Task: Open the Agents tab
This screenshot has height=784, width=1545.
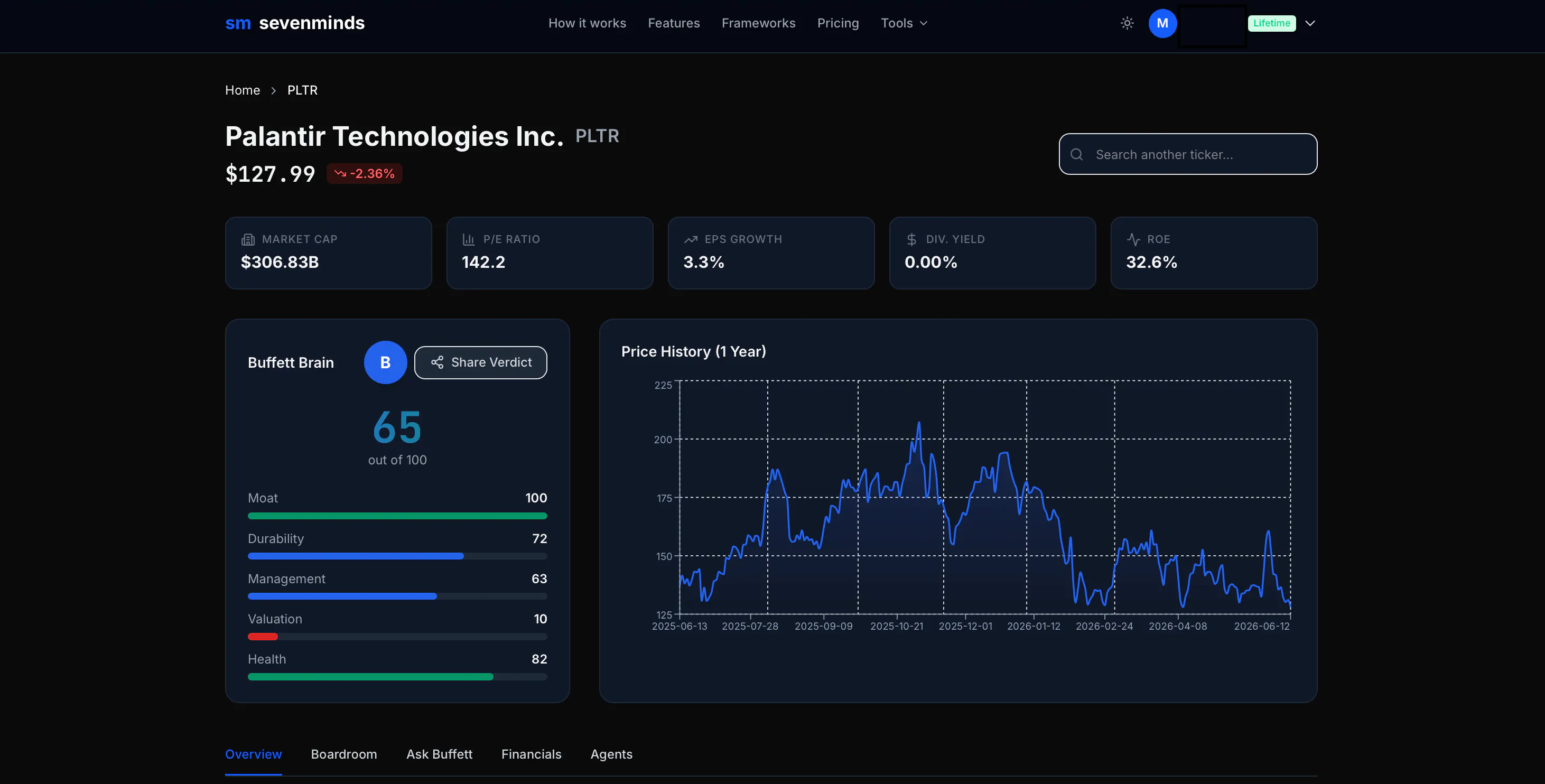Action: 611,754
